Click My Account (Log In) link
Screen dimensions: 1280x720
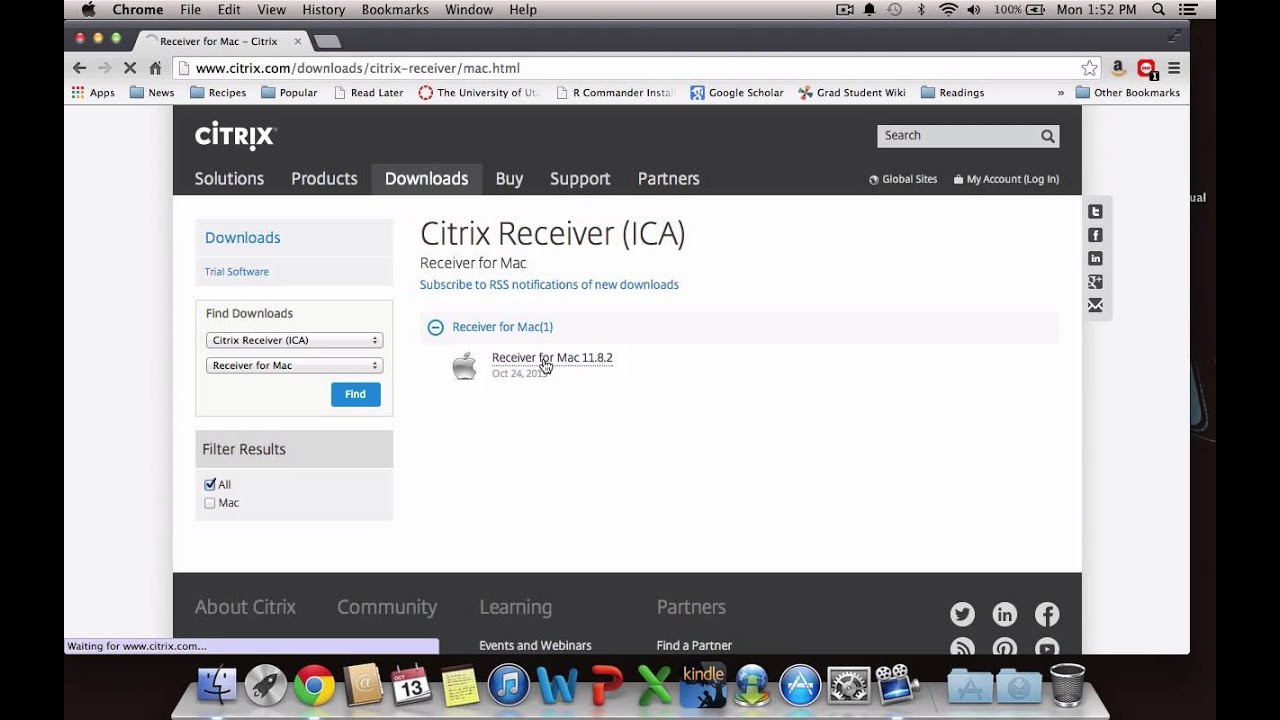[x=1005, y=180]
